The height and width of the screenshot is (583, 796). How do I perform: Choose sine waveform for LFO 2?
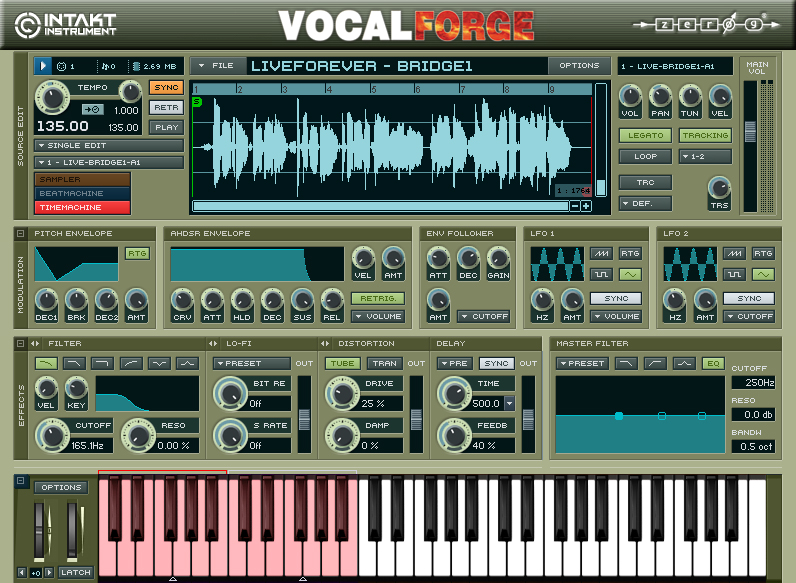pos(764,274)
